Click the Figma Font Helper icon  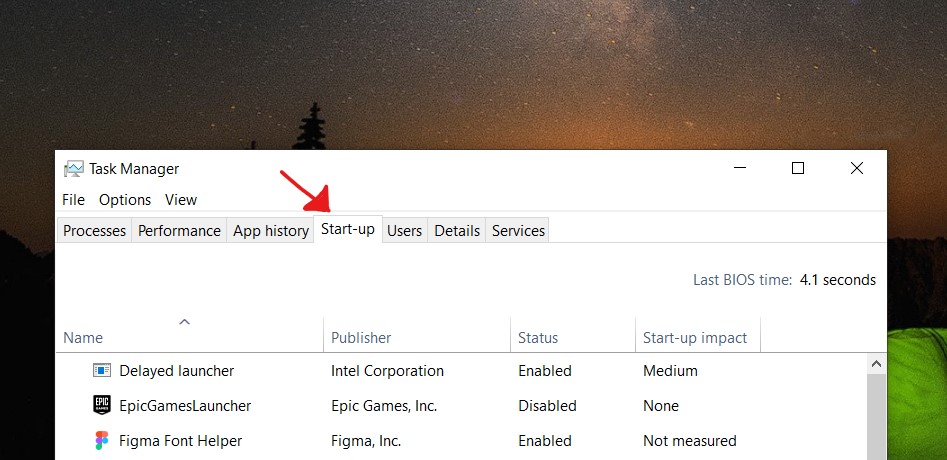point(101,441)
